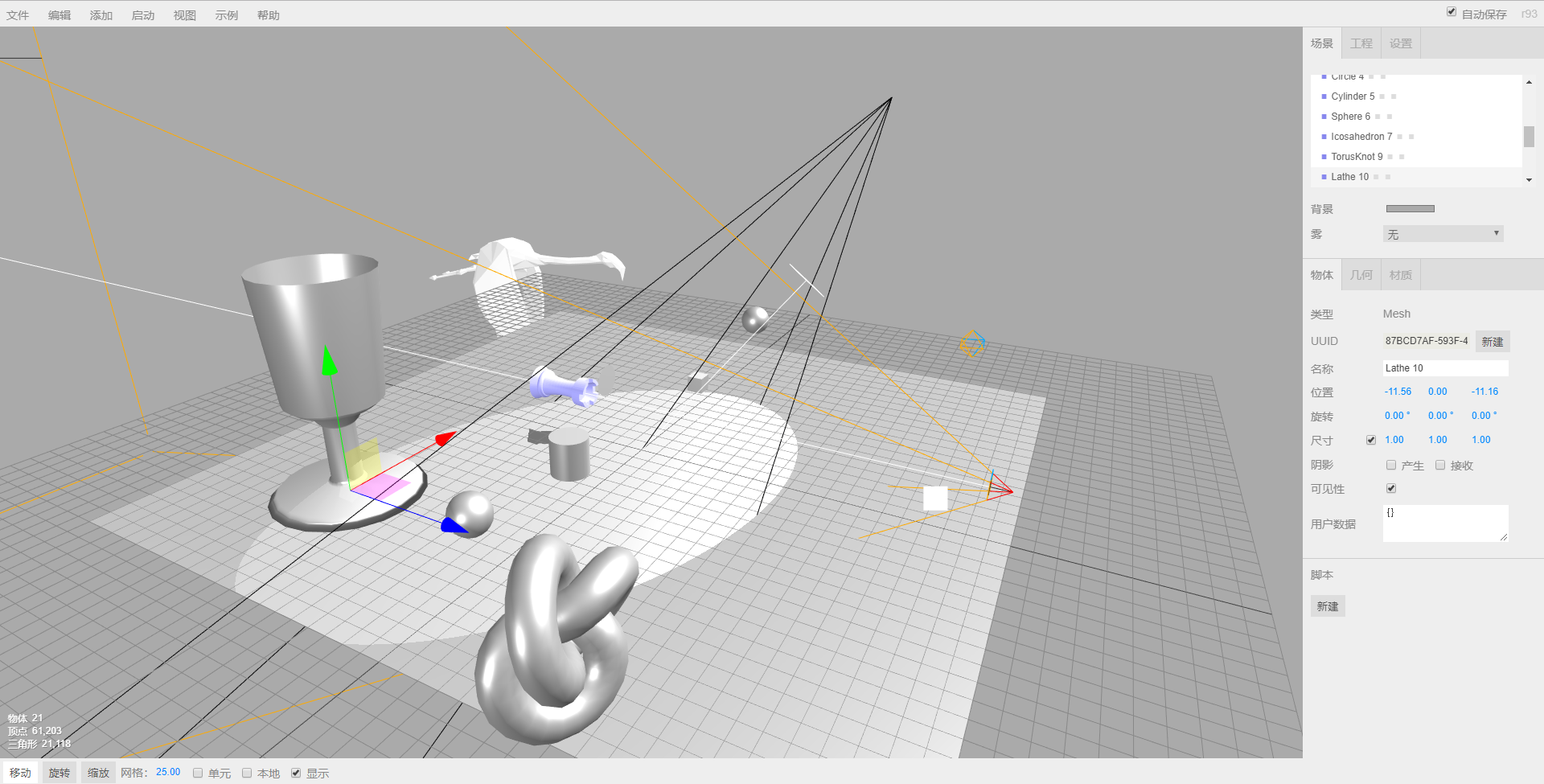Click the 名称 field containing Lathe 10
Screen dimensions: 1544x784
pyautogui.click(x=1444, y=368)
